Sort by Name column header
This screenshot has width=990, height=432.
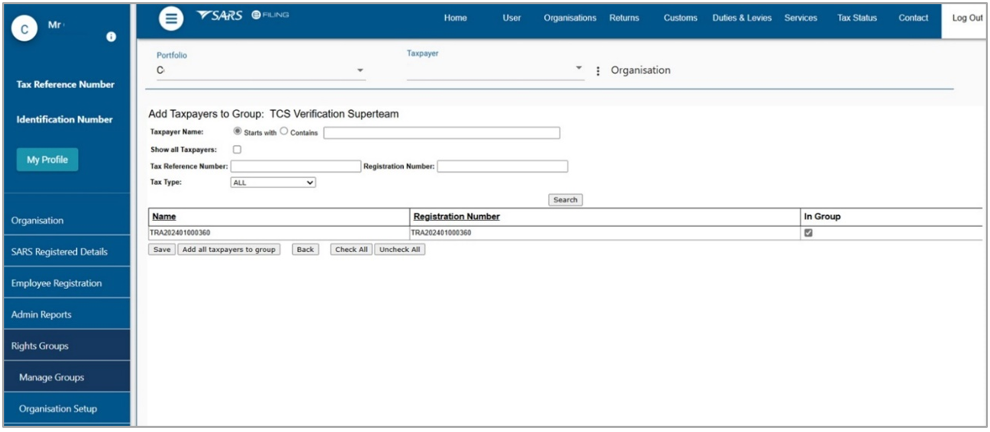(164, 217)
